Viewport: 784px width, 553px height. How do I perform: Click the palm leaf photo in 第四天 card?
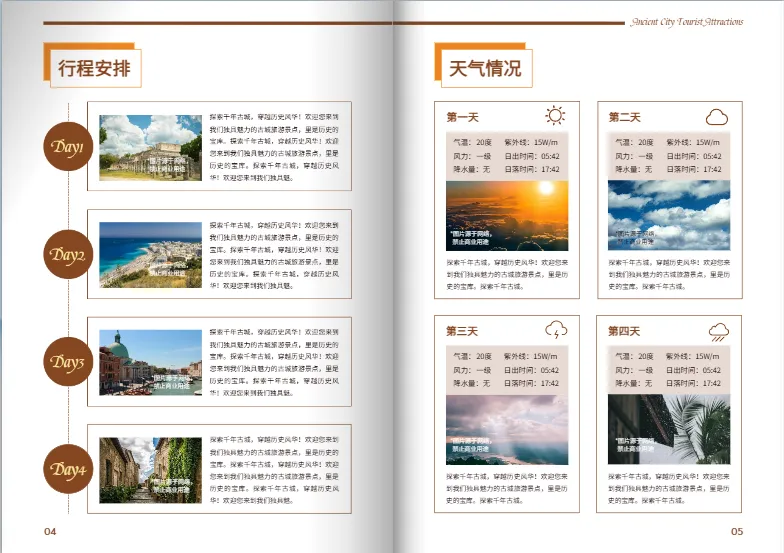click(669, 429)
